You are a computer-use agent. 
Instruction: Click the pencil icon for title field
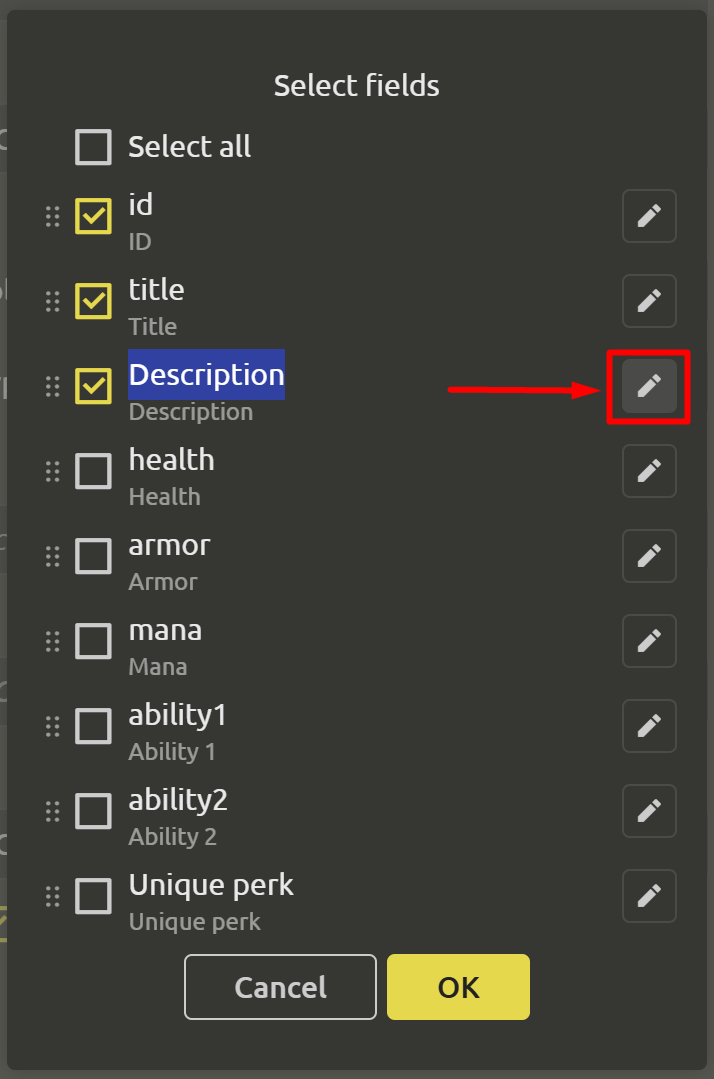pyautogui.click(x=649, y=301)
